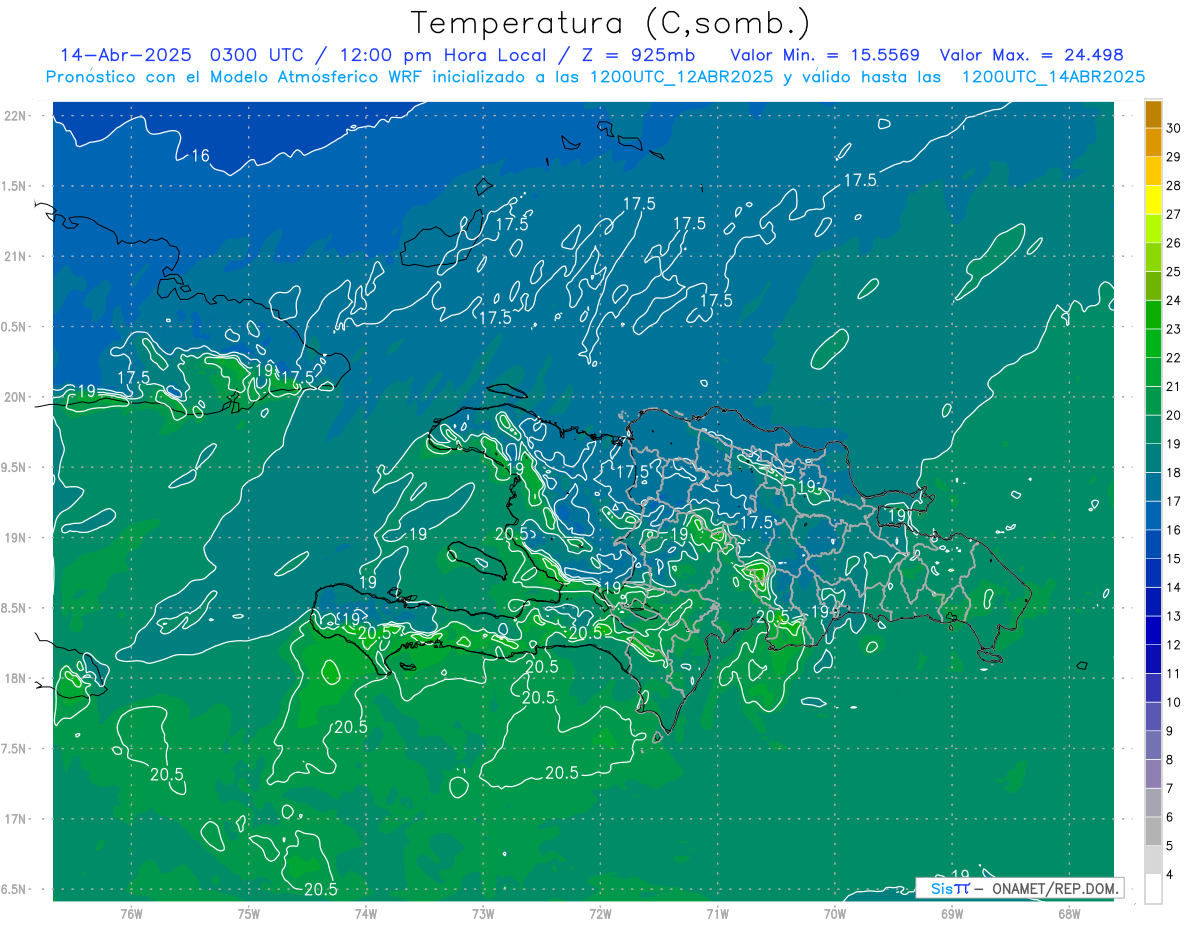Click the legend swatch between 11 and 12
Screen dimensions: 1200x927
(x=1154, y=659)
